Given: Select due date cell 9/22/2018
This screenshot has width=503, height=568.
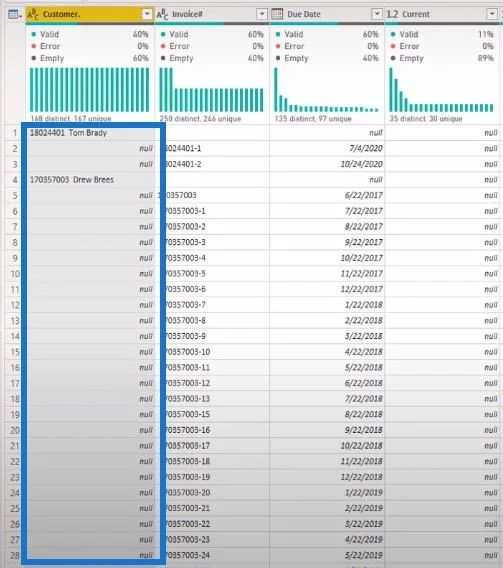Looking at the screenshot, I should click(327, 430).
